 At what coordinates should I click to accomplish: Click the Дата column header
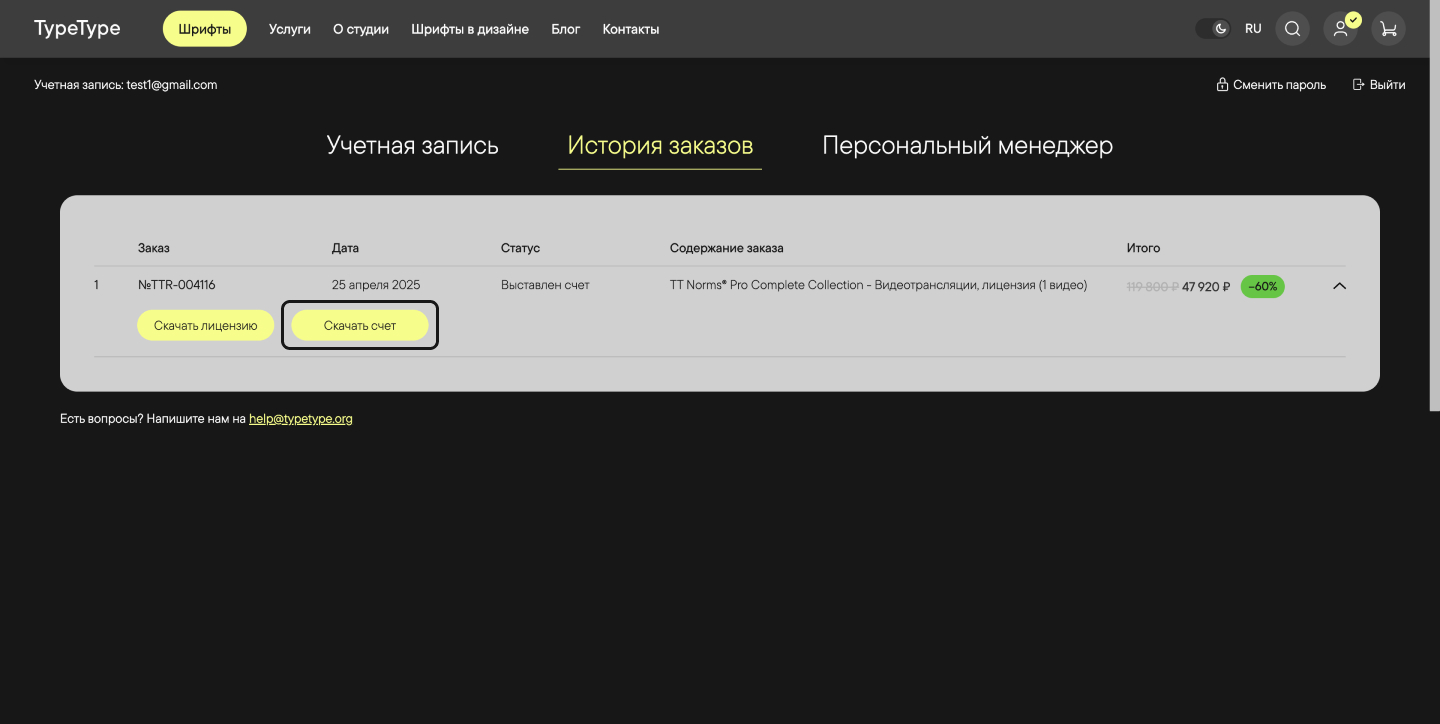pyautogui.click(x=345, y=248)
